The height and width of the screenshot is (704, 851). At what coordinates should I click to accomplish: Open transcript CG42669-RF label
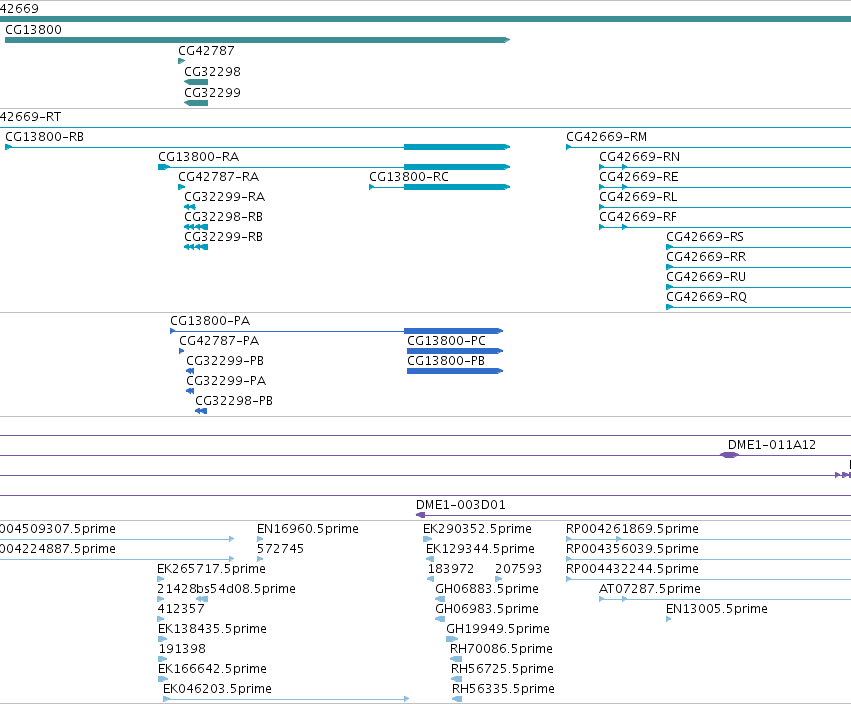638,217
